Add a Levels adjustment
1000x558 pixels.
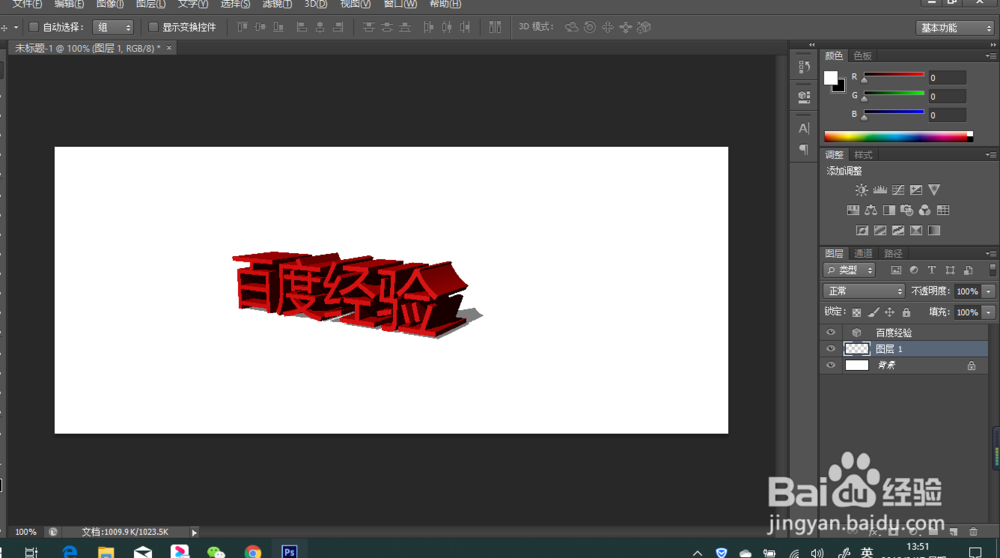click(x=880, y=190)
